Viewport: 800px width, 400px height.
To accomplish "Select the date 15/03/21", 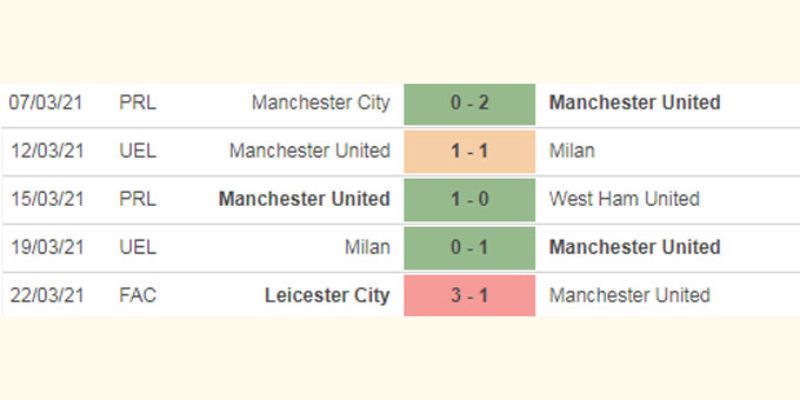I will point(47,199).
